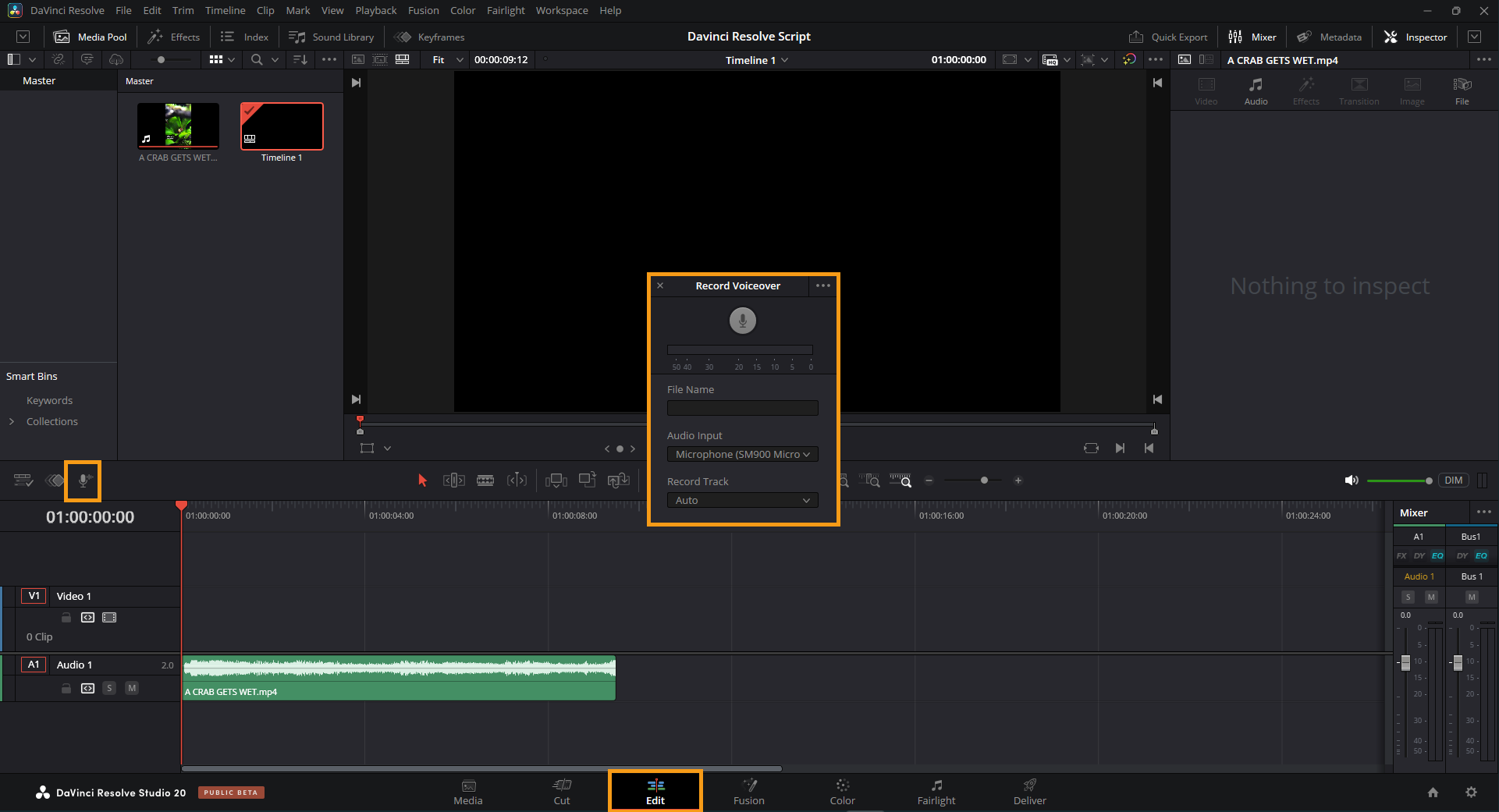
Task: Open the search filter dropdown arrow
Action: click(275, 59)
